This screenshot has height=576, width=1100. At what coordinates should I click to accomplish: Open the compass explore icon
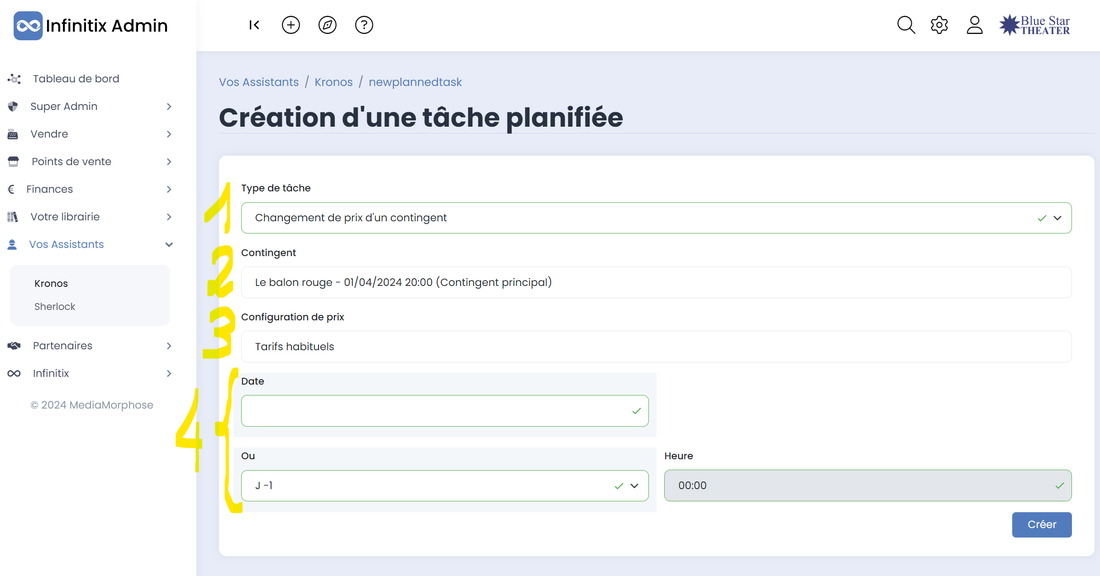click(x=327, y=25)
